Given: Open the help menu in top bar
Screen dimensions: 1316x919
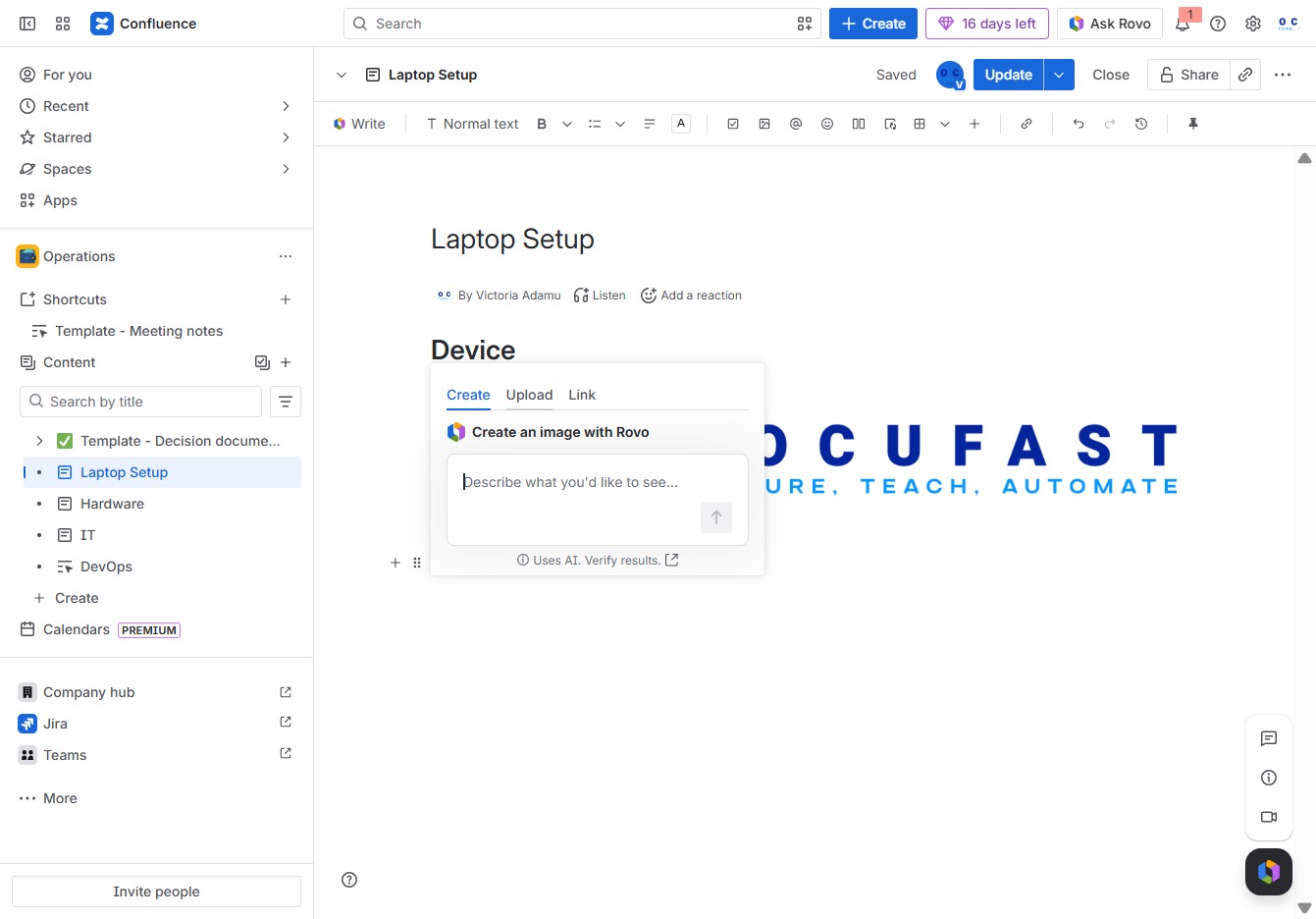Looking at the screenshot, I should (x=1218, y=24).
